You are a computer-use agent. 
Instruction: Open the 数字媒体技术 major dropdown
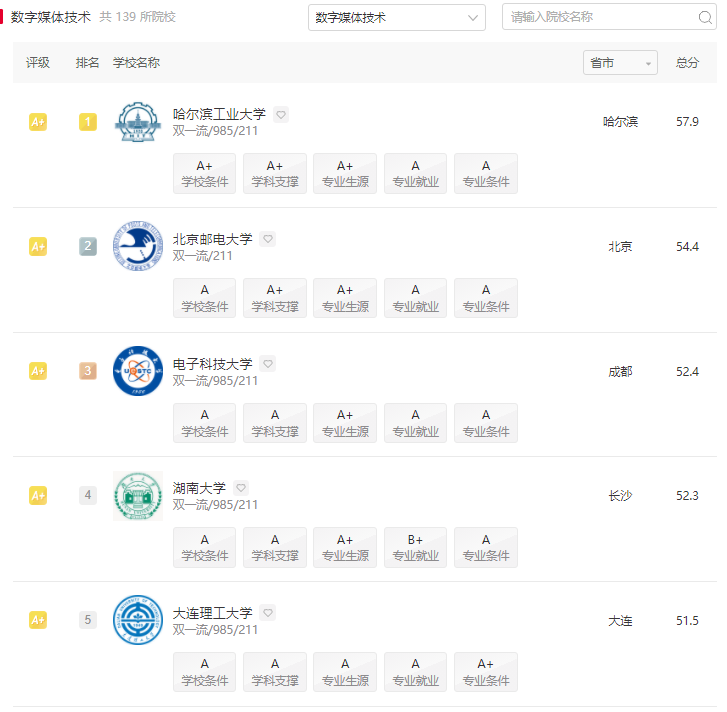click(396, 18)
